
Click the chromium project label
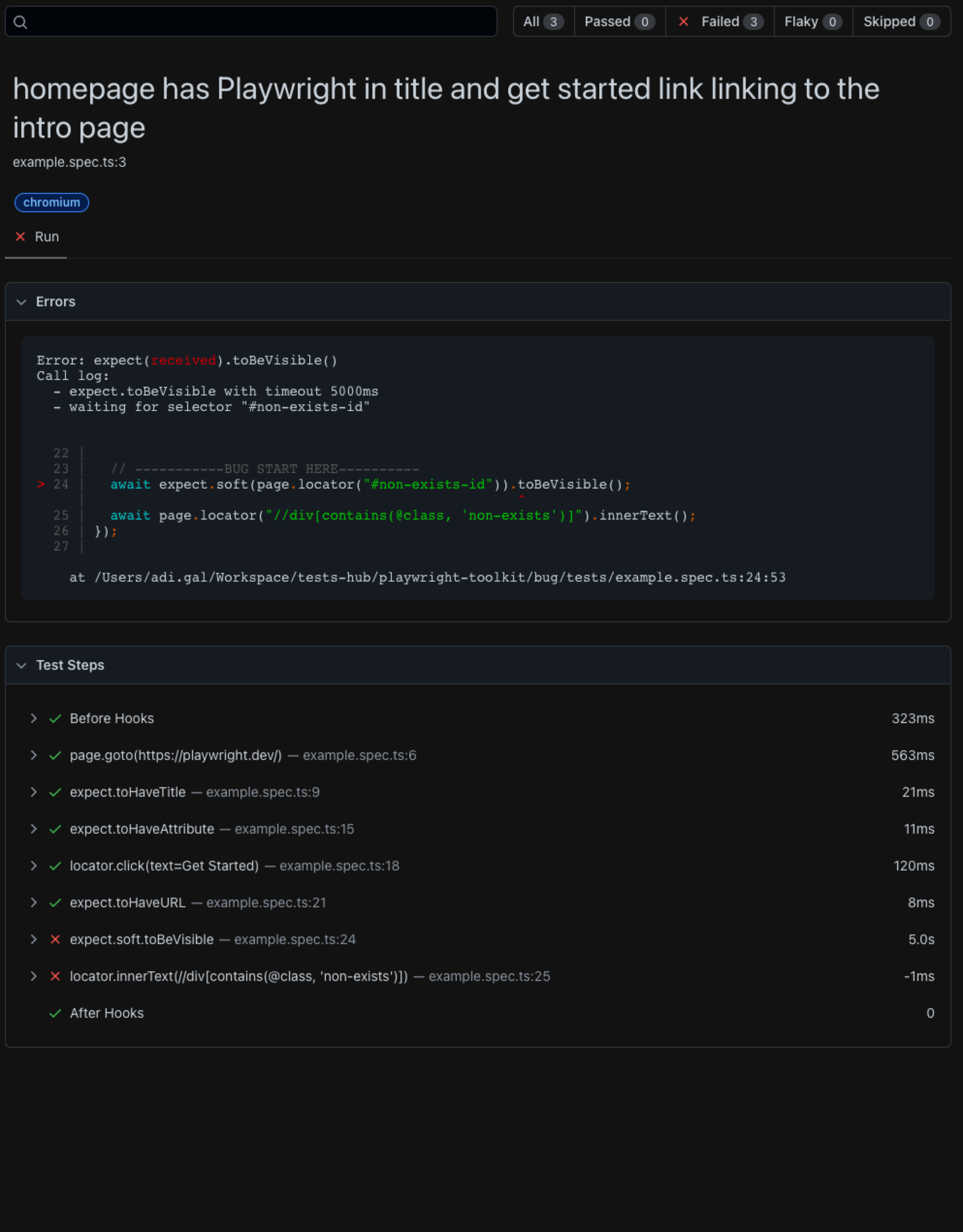pos(51,203)
